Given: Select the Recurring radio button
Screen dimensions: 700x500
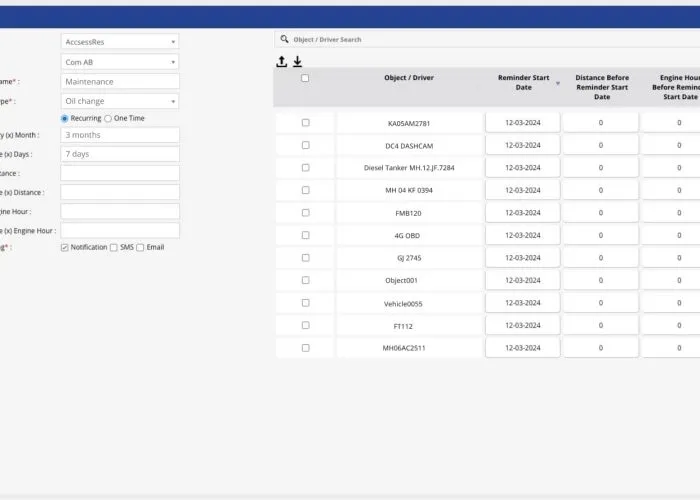Looking at the screenshot, I should [65, 118].
